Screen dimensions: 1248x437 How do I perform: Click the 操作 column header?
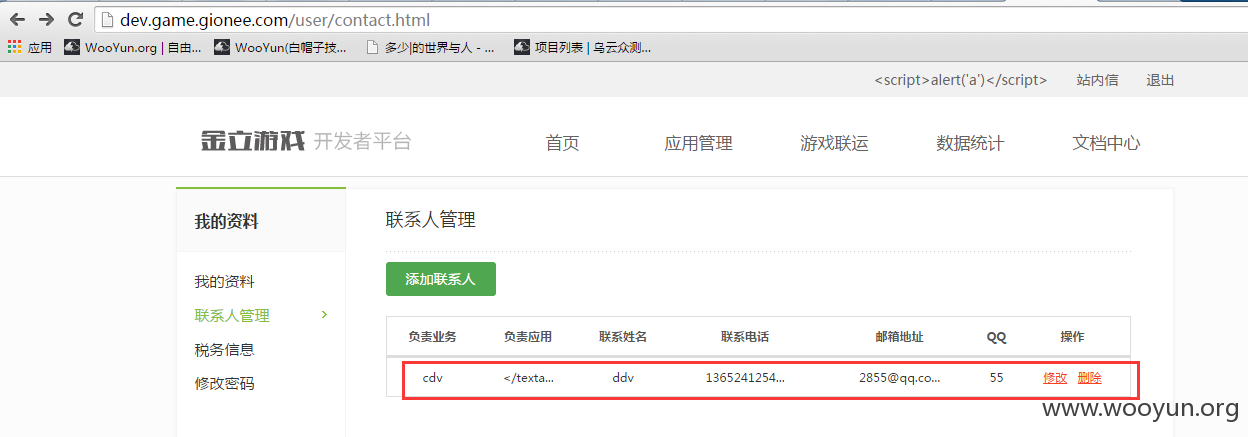pos(1072,337)
